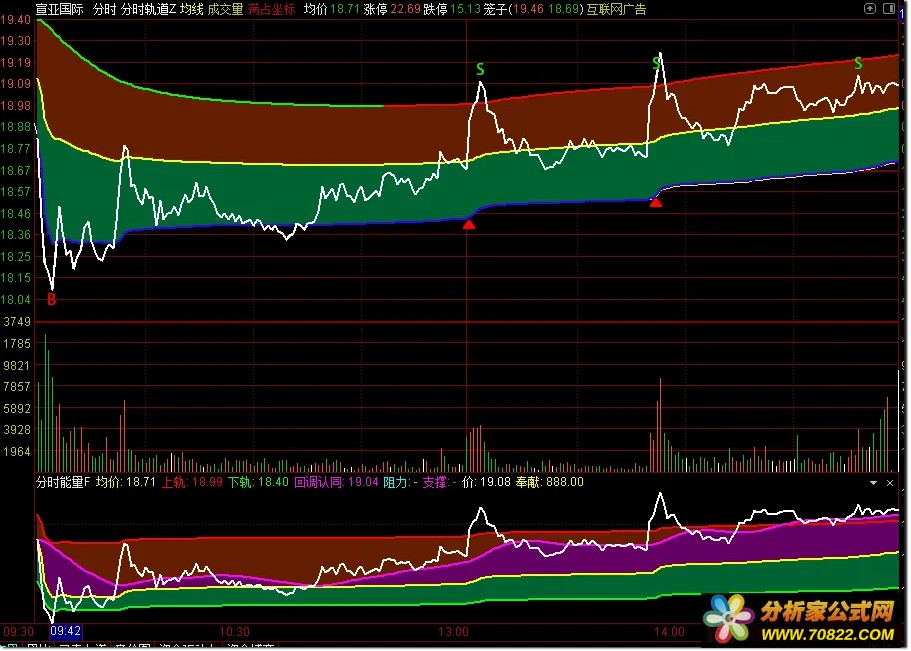Screen dimensions: 911x651
Task: Select the 分时轨道Z indicator name
Action: pyautogui.click(x=148, y=9)
